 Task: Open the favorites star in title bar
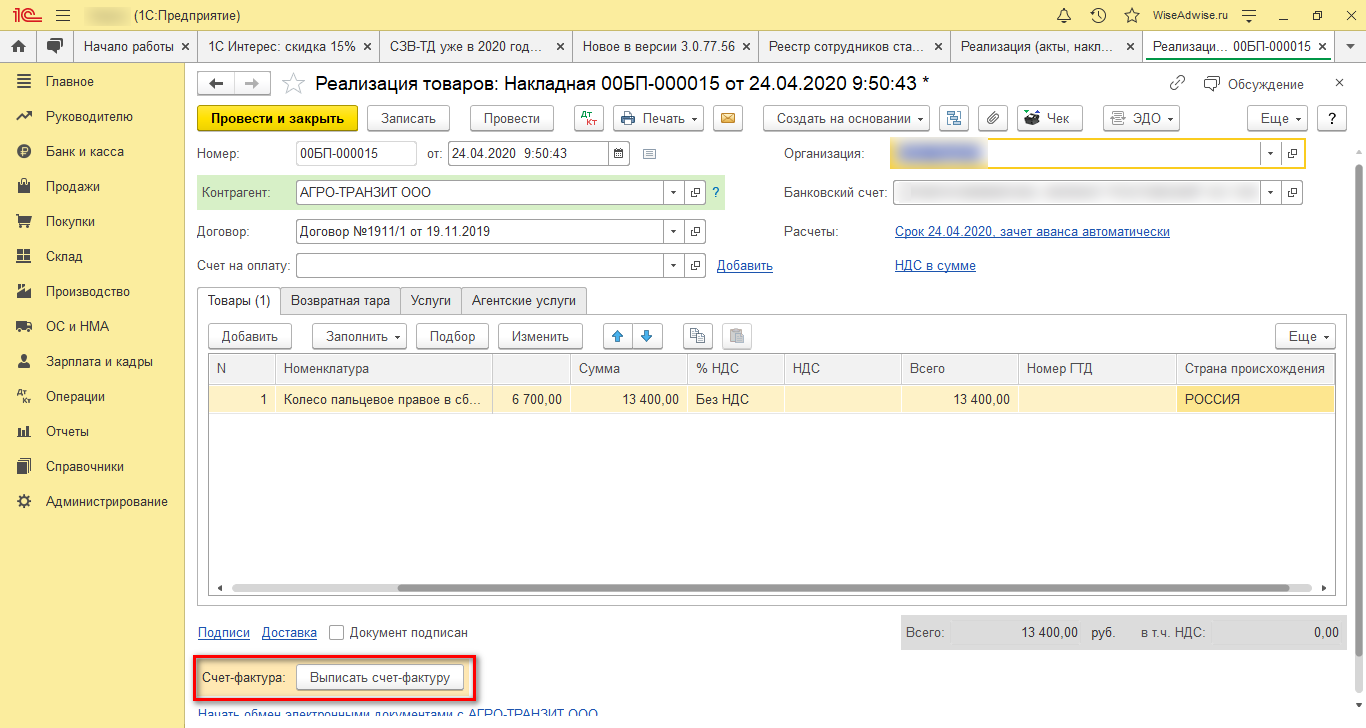coord(1131,15)
